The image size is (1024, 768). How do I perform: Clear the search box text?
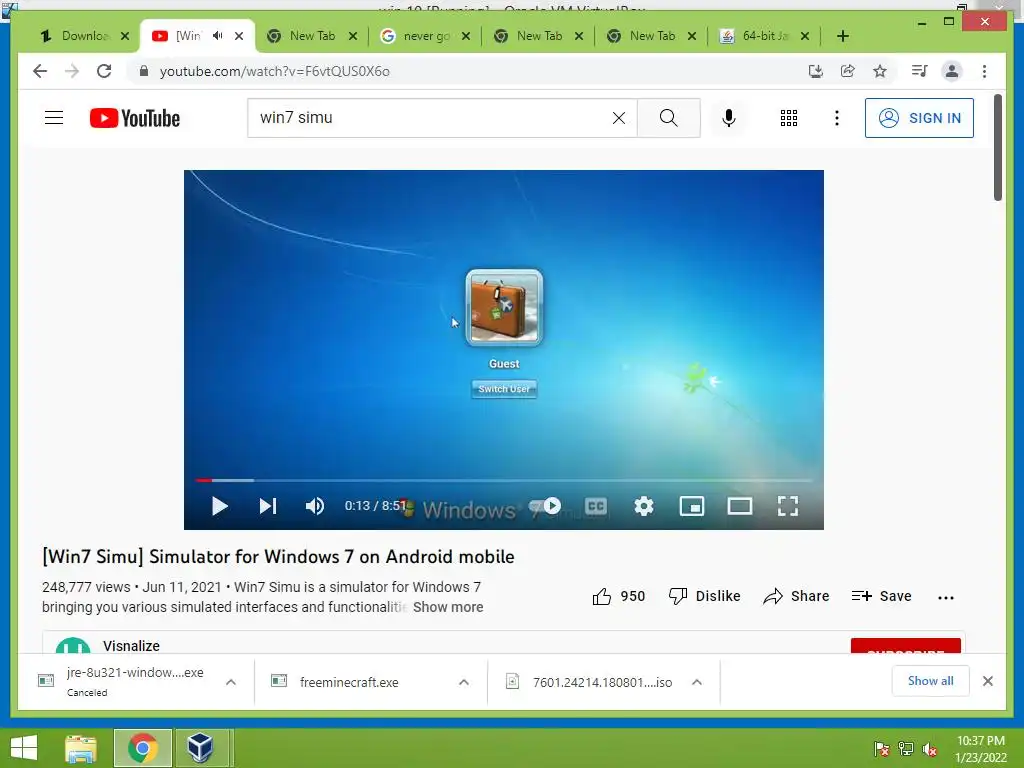(618, 118)
